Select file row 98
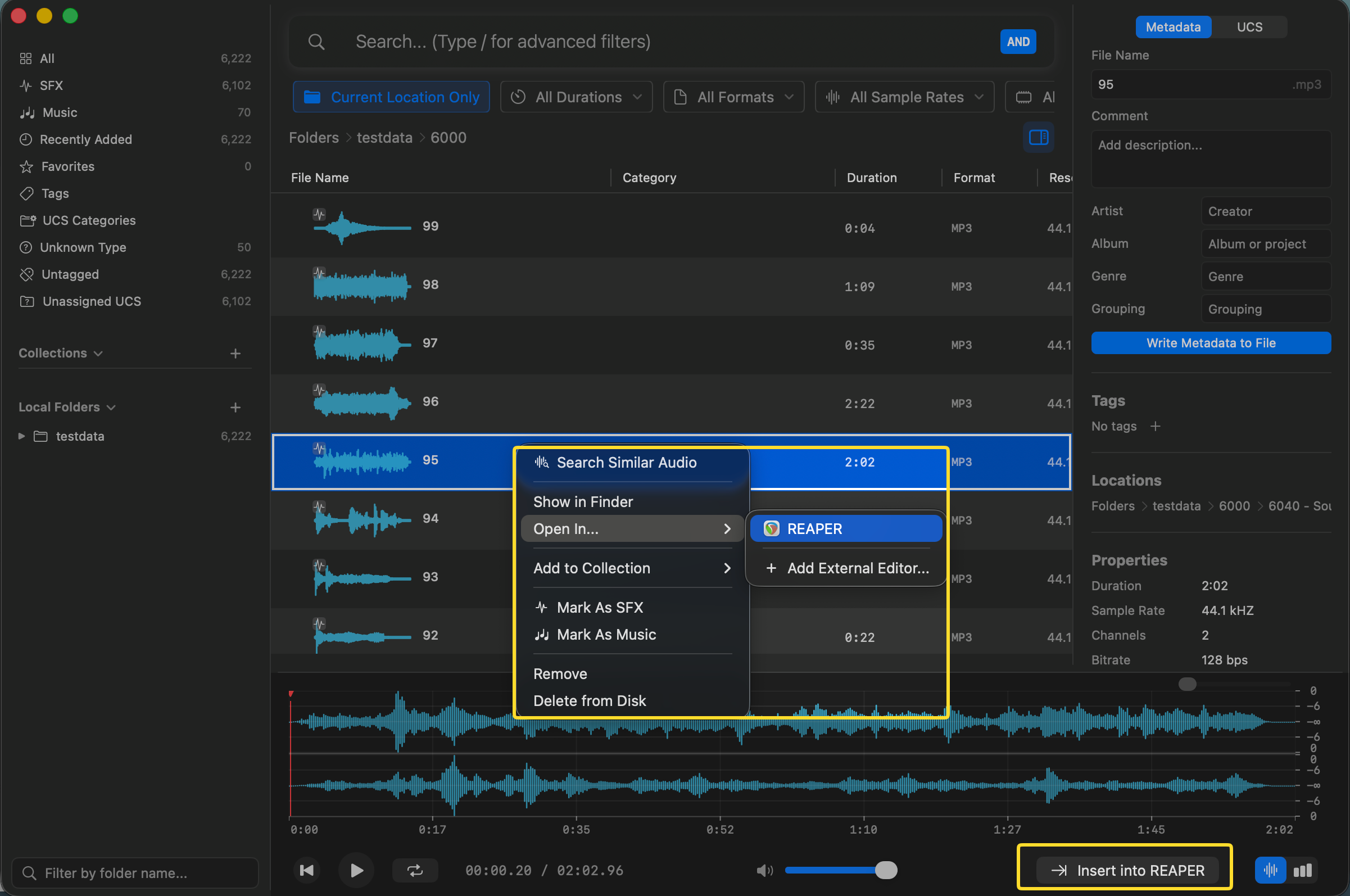The height and width of the screenshot is (896, 1350). [671, 287]
